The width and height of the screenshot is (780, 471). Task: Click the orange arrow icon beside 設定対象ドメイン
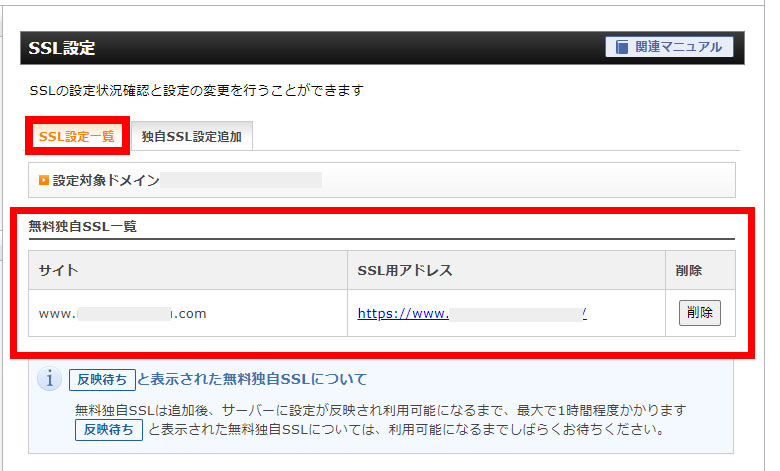[x=44, y=180]
